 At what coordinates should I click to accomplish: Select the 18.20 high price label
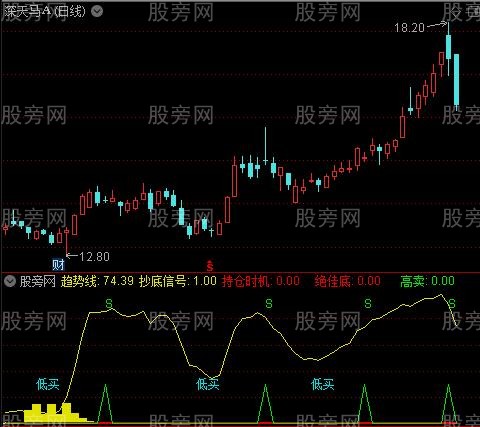[409, 28]
